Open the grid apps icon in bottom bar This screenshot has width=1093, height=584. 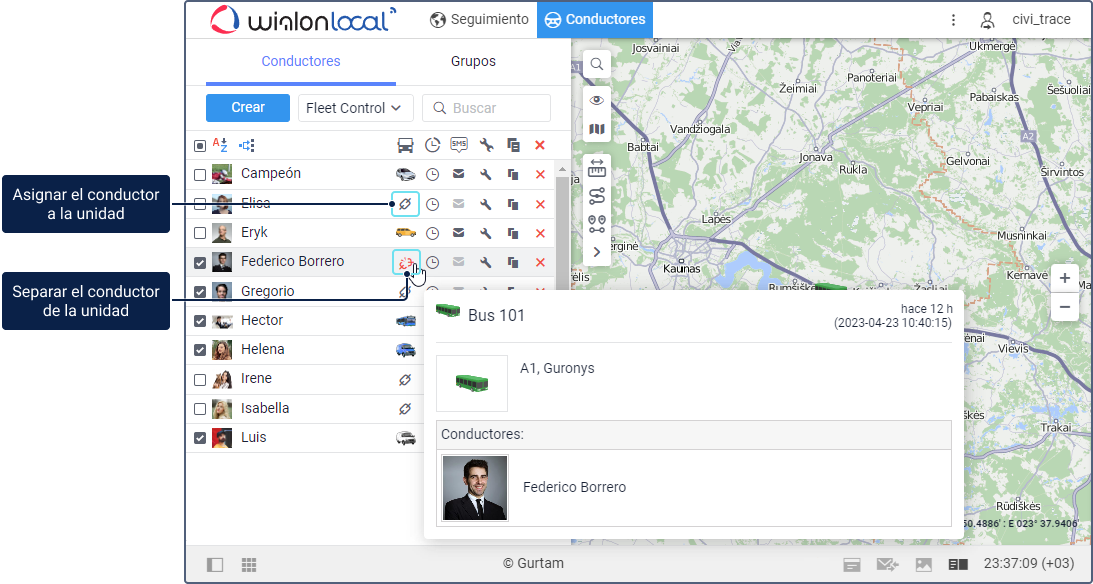pos(250,564)
